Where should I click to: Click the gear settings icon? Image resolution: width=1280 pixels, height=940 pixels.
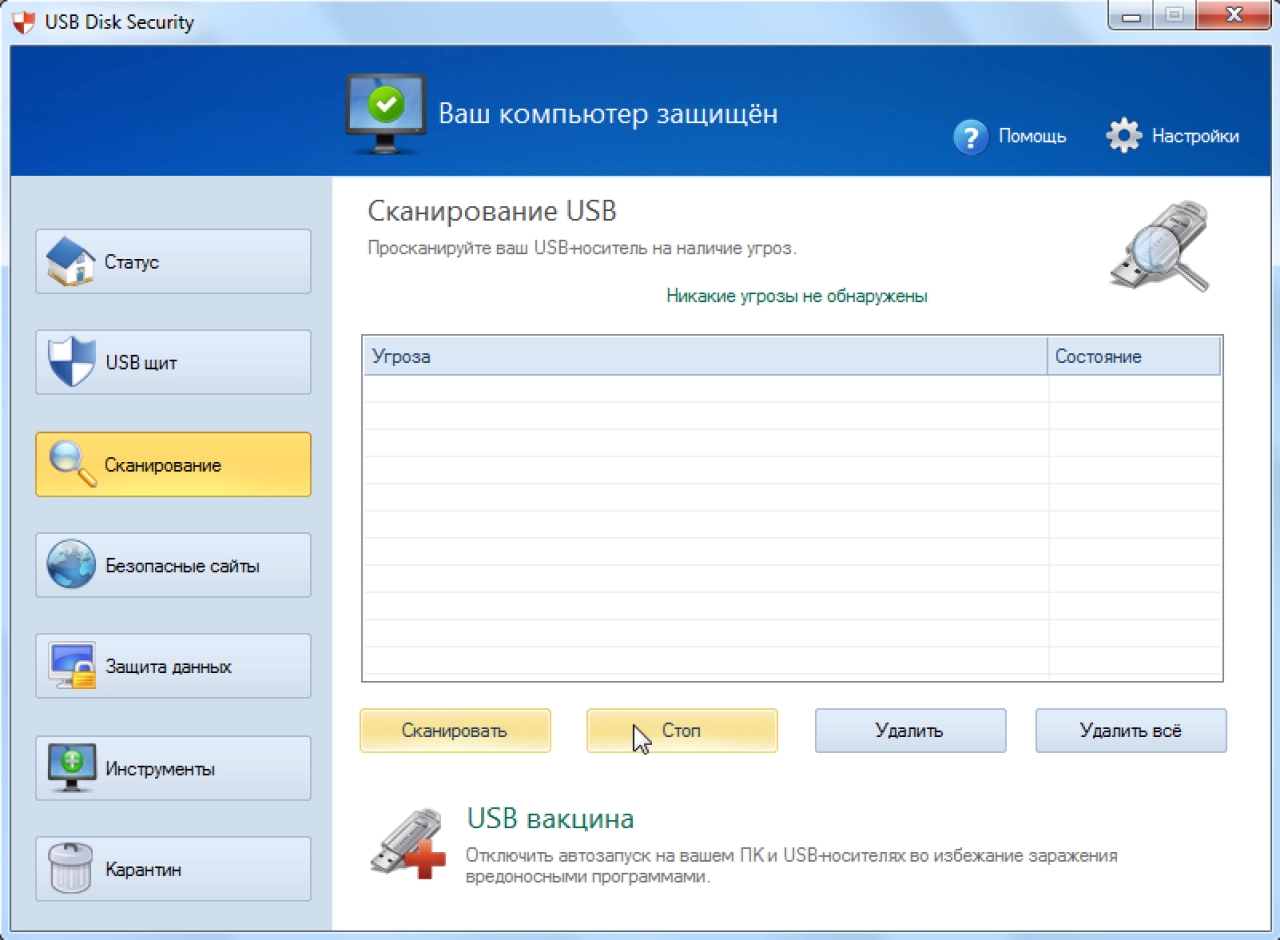[x=1124, y=136]
